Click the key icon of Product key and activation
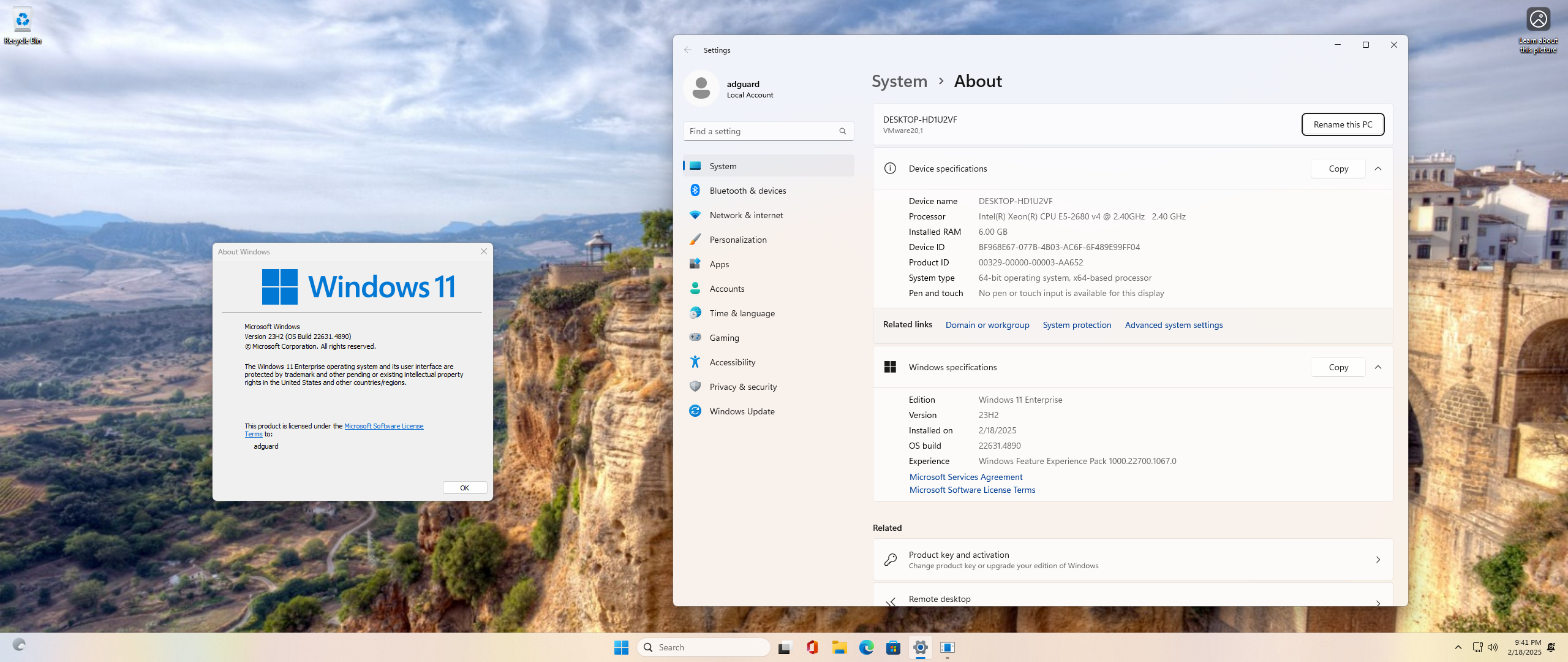 click(891, 560)
